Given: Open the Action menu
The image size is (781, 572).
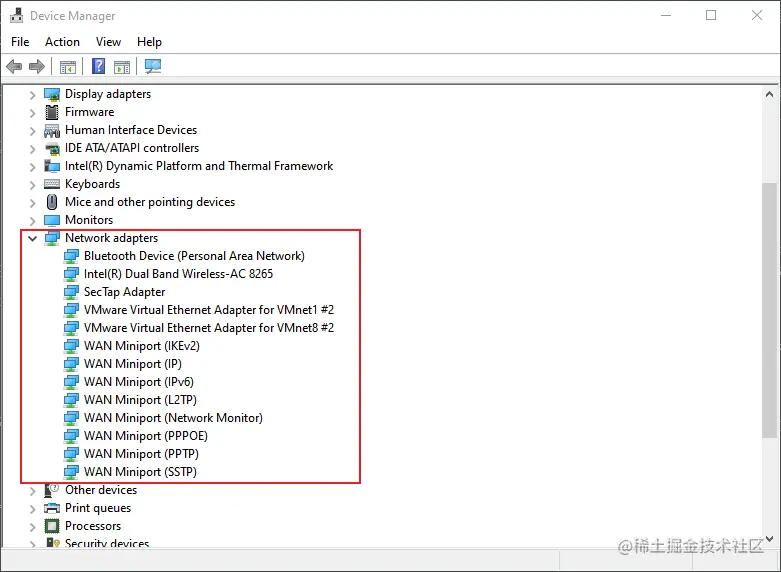Looking at the screenshot, I should click(x=62, y=42).
